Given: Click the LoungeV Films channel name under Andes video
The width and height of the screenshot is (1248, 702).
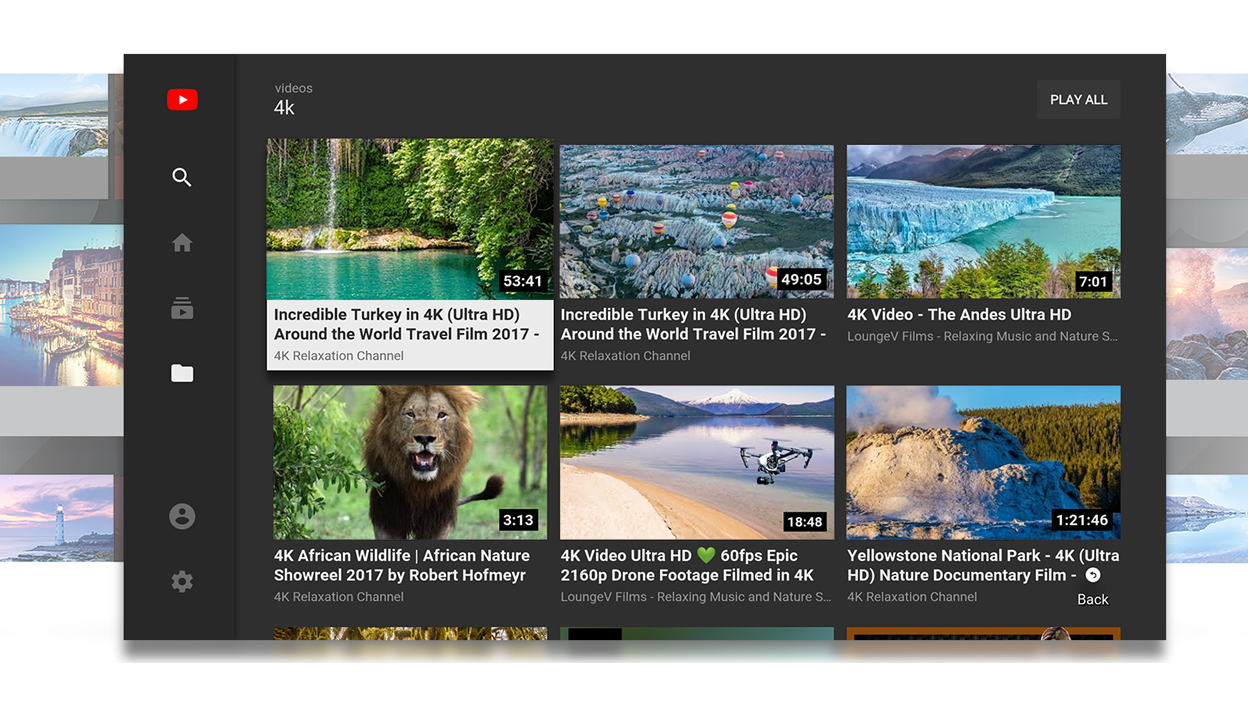Looking at the screenshot, I should [x=982, y=337].
